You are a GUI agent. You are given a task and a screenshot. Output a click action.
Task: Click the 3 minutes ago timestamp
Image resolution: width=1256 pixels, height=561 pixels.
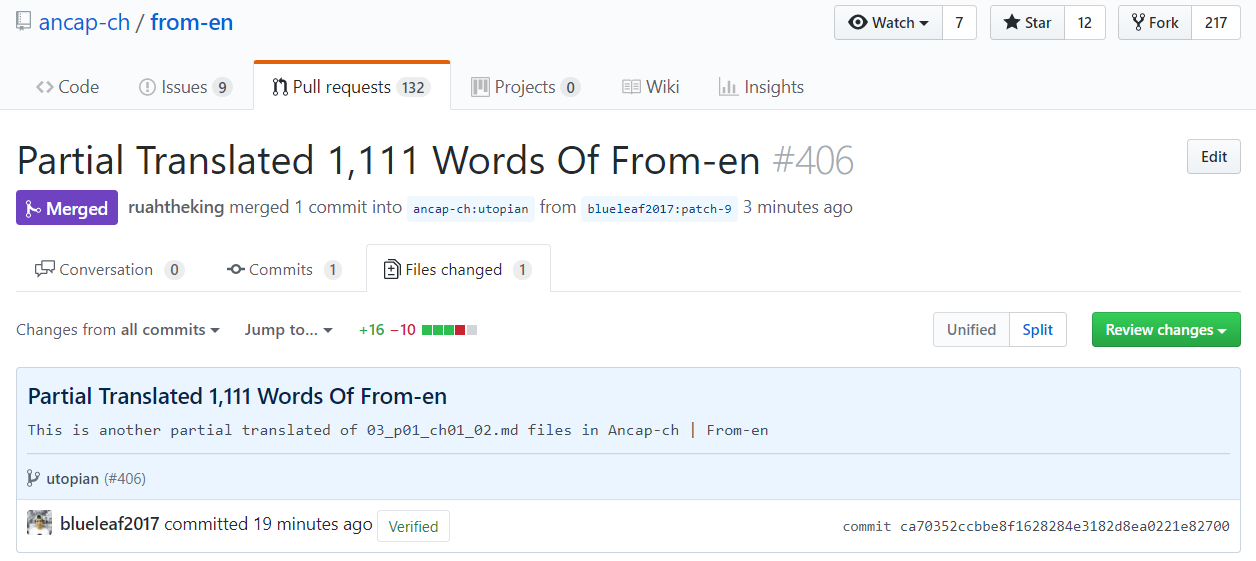click(x=798, y=207)
